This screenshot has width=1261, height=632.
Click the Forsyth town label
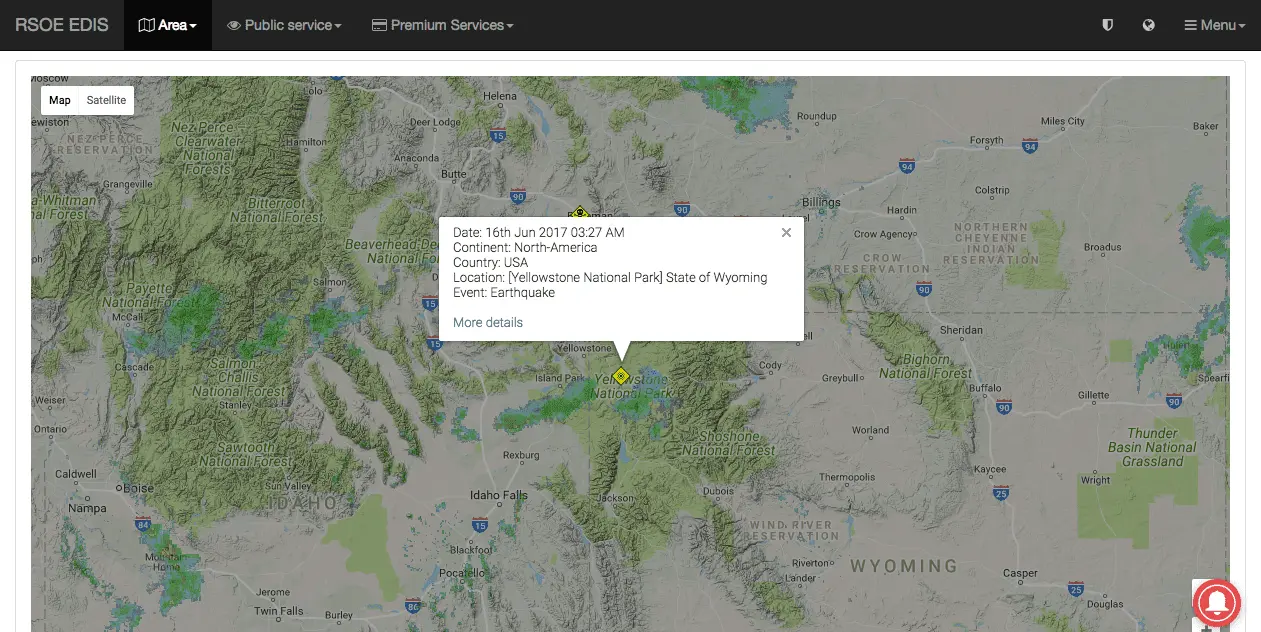[x=986, y=141]
